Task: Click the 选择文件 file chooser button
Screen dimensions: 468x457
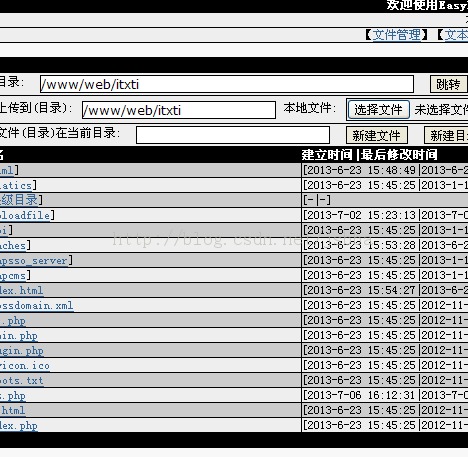Action: tap(378, 109)
